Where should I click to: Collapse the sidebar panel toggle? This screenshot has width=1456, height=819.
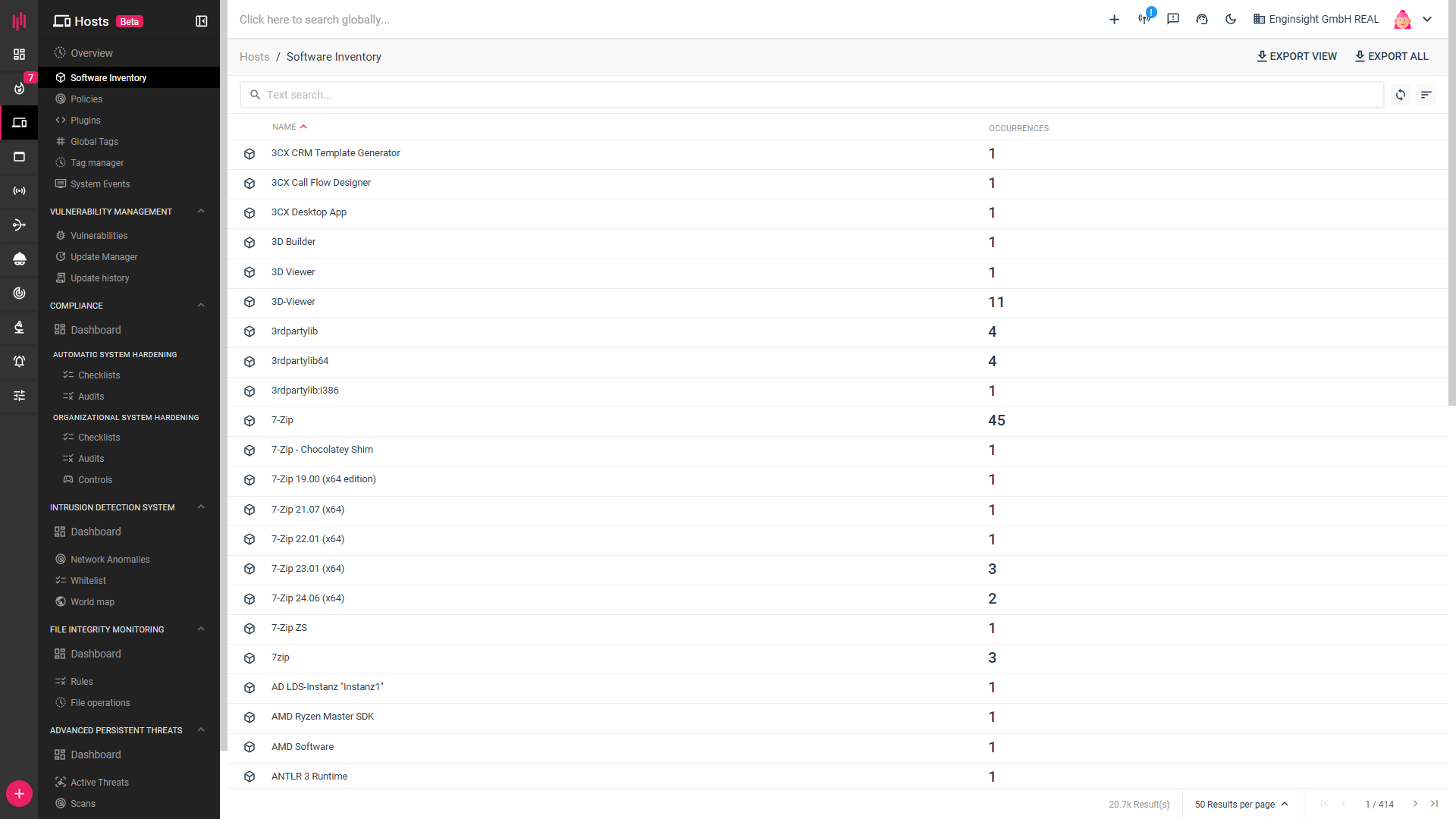coord(202,21)
